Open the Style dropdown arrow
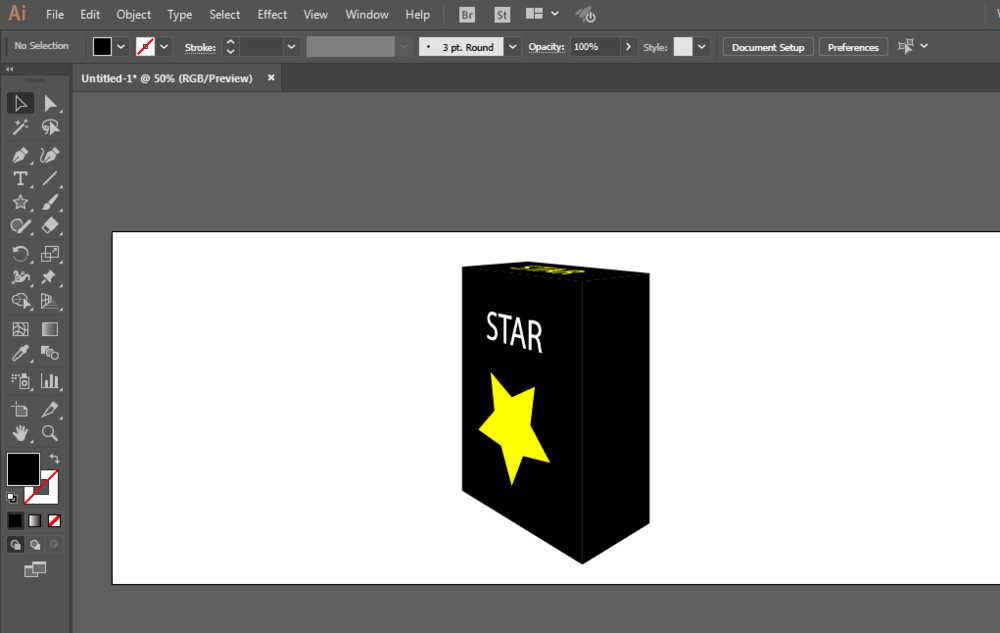 point(702,47)
